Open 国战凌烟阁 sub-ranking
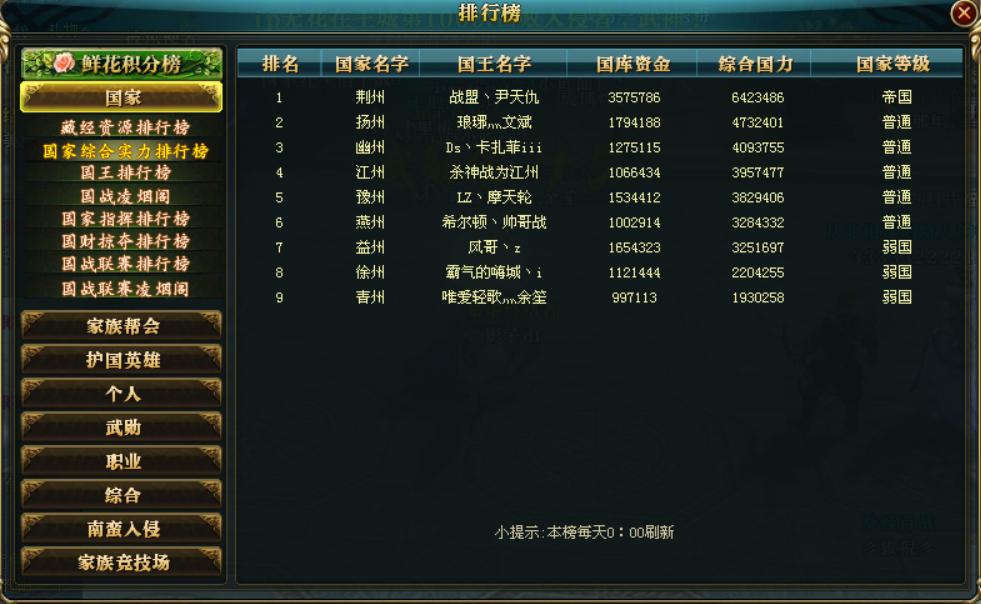 point(125,197)
